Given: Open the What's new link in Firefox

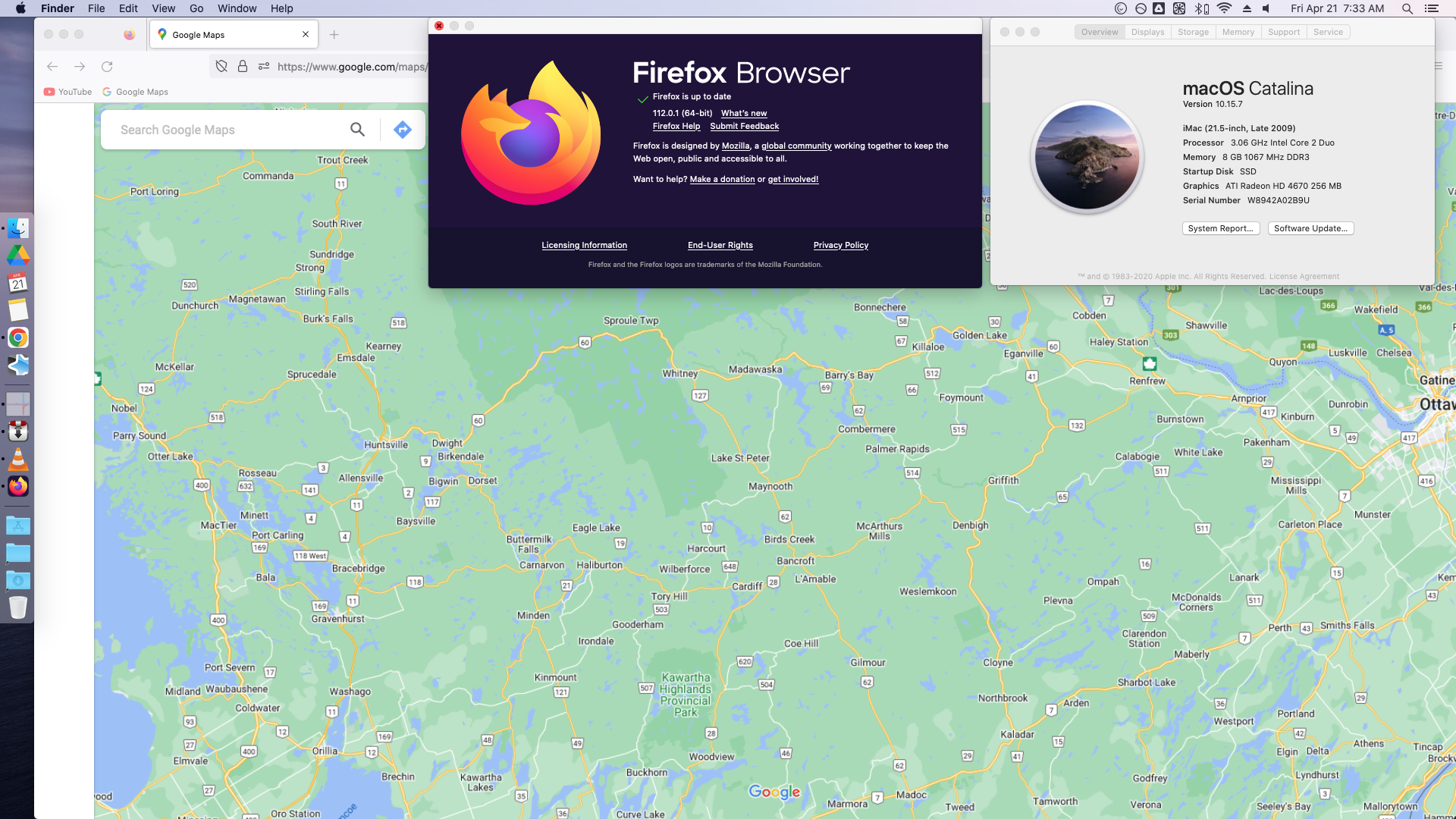Looking at the screenshot, I should pos(743,113).
